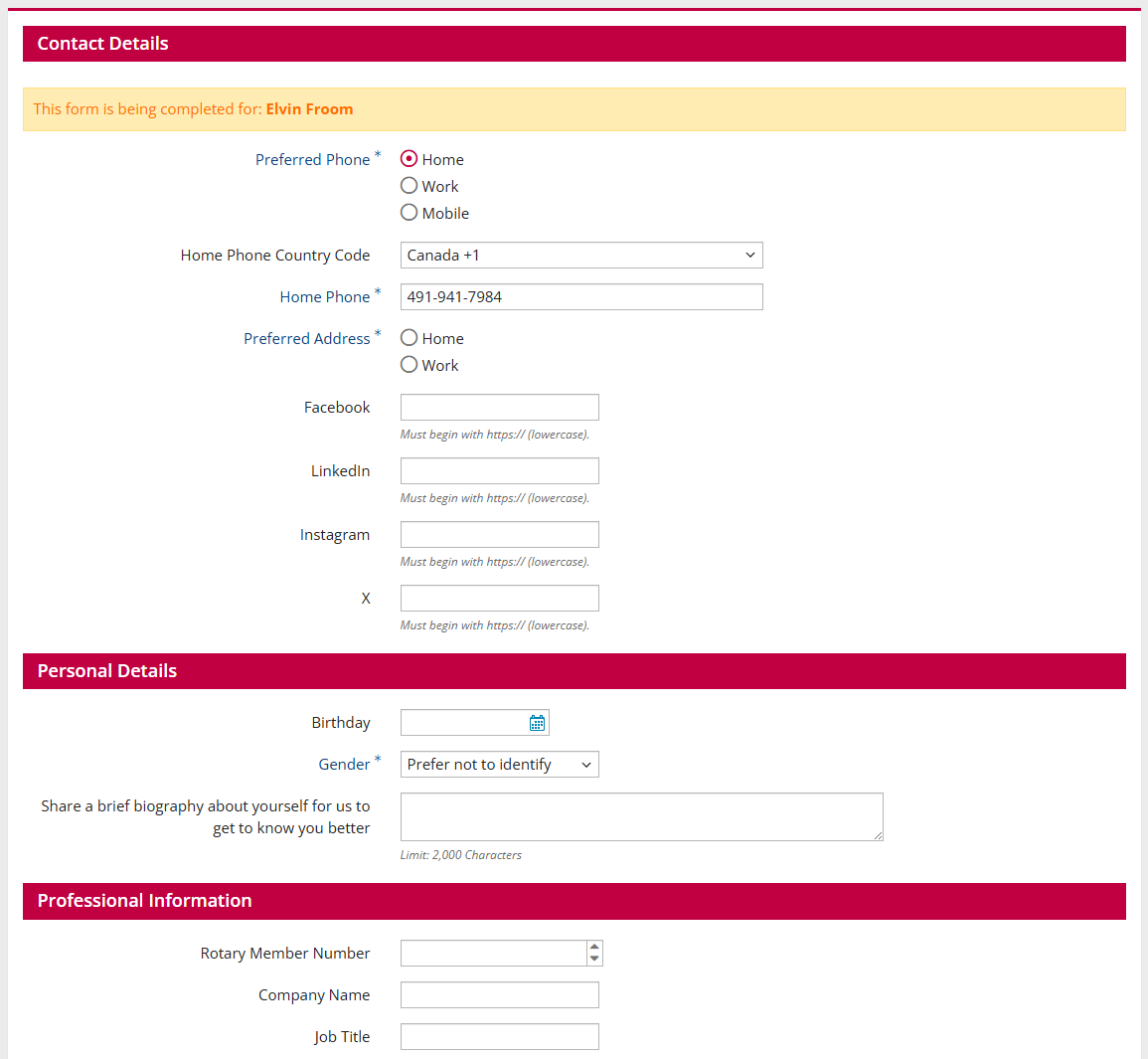Click inside the Facebook URL field
The width and height of the screenshot is (1148, 1059).
499,407
